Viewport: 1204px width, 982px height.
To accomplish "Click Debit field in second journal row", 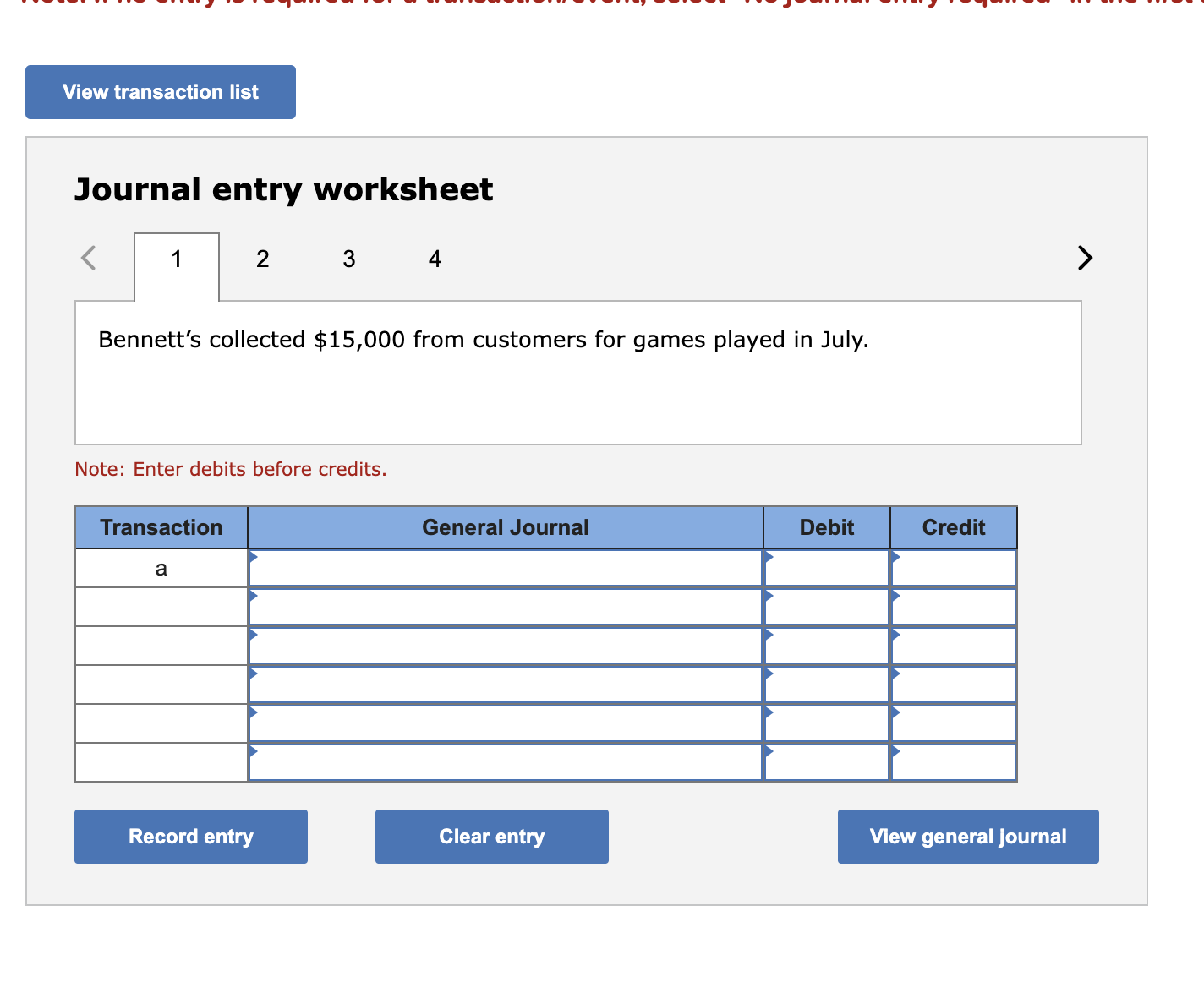I will point(827,607).
